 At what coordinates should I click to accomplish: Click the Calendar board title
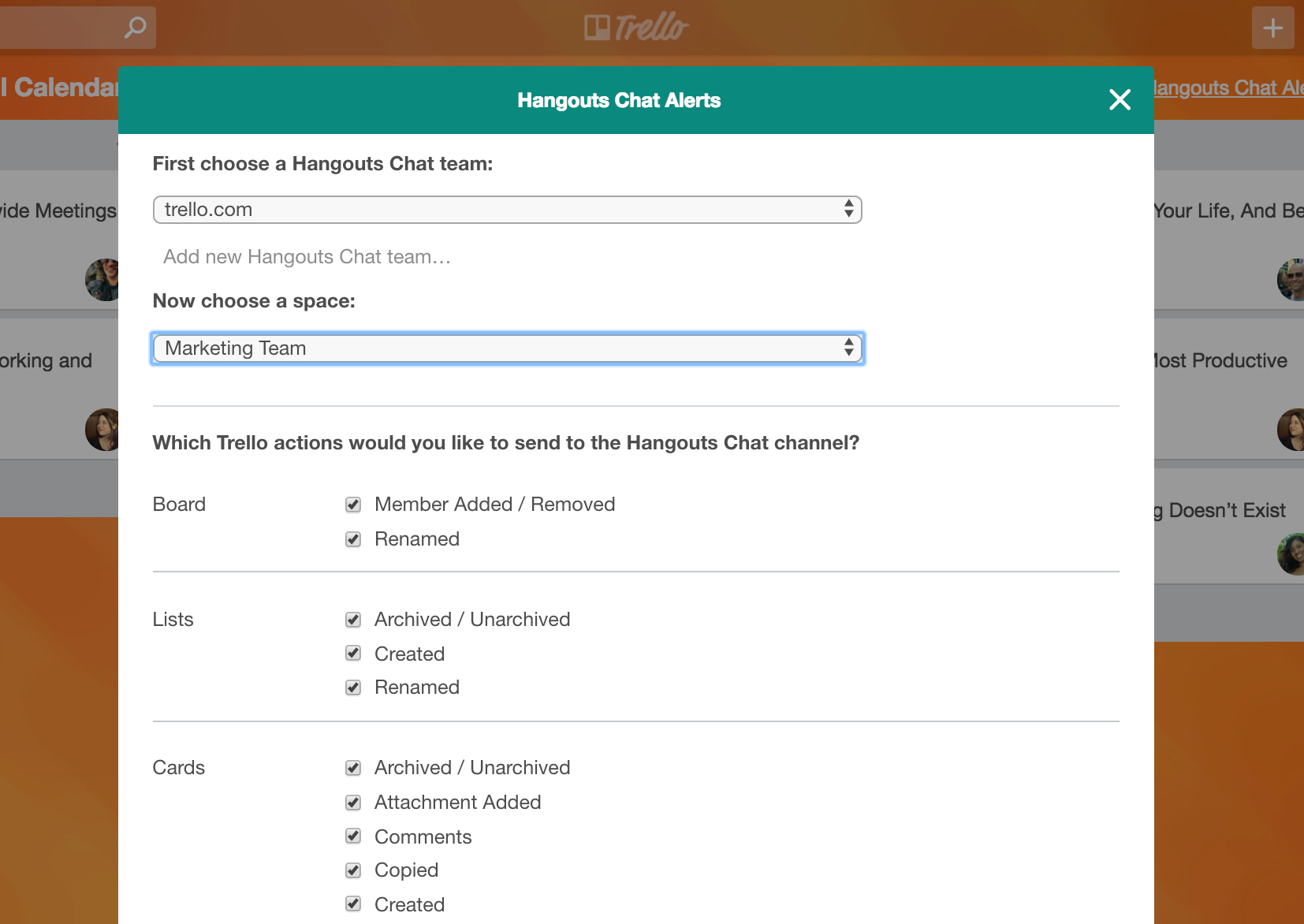tap(60, 88)
